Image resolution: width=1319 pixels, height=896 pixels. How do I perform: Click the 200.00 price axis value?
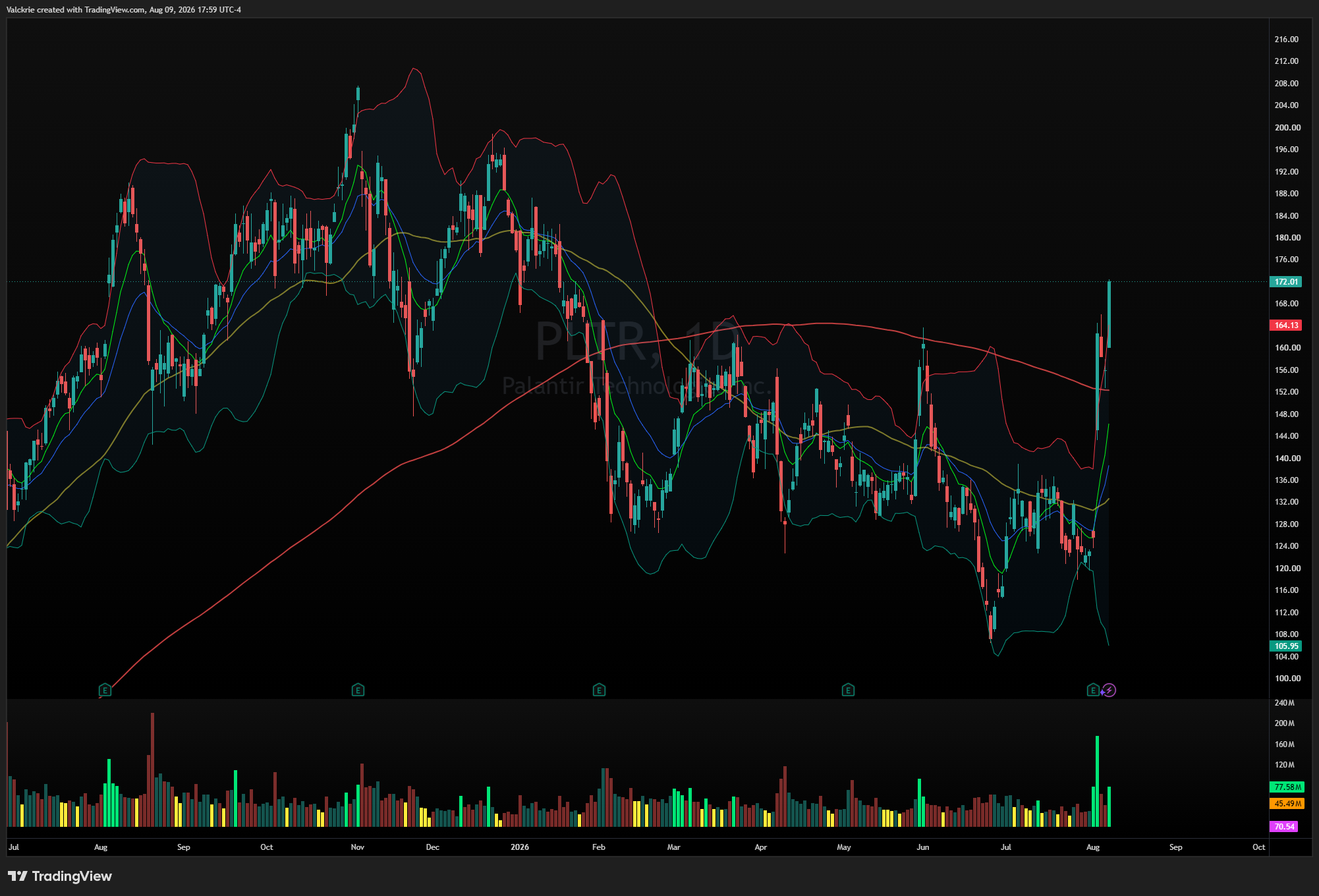pyautogui.click(x=1286, y=128)
